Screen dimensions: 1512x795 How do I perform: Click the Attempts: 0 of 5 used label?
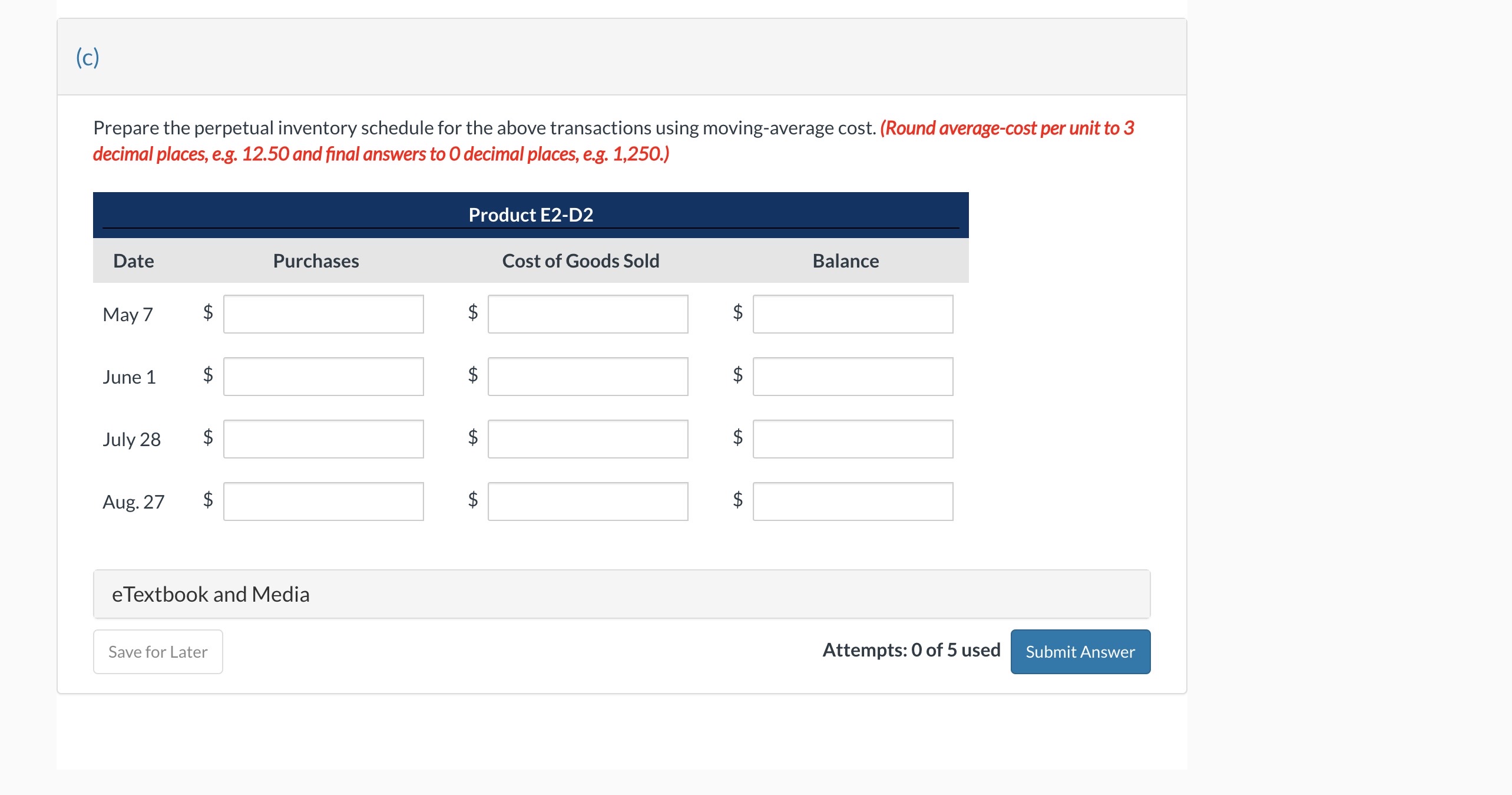coord(911,650)
